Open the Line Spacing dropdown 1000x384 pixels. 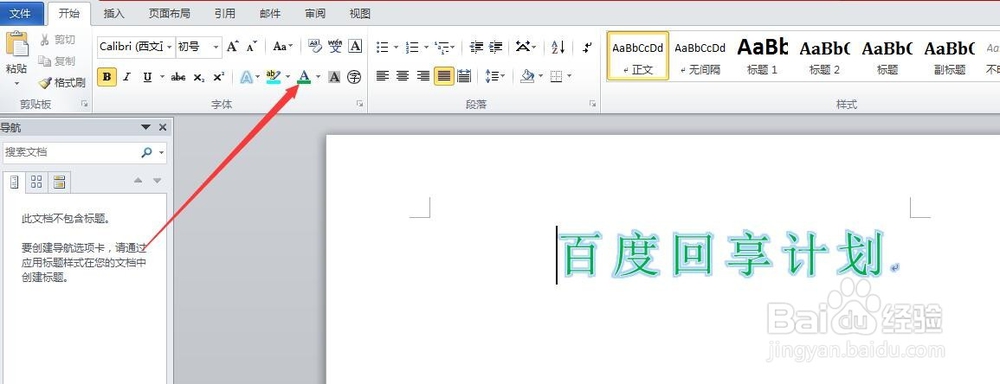tap(494, 77)
